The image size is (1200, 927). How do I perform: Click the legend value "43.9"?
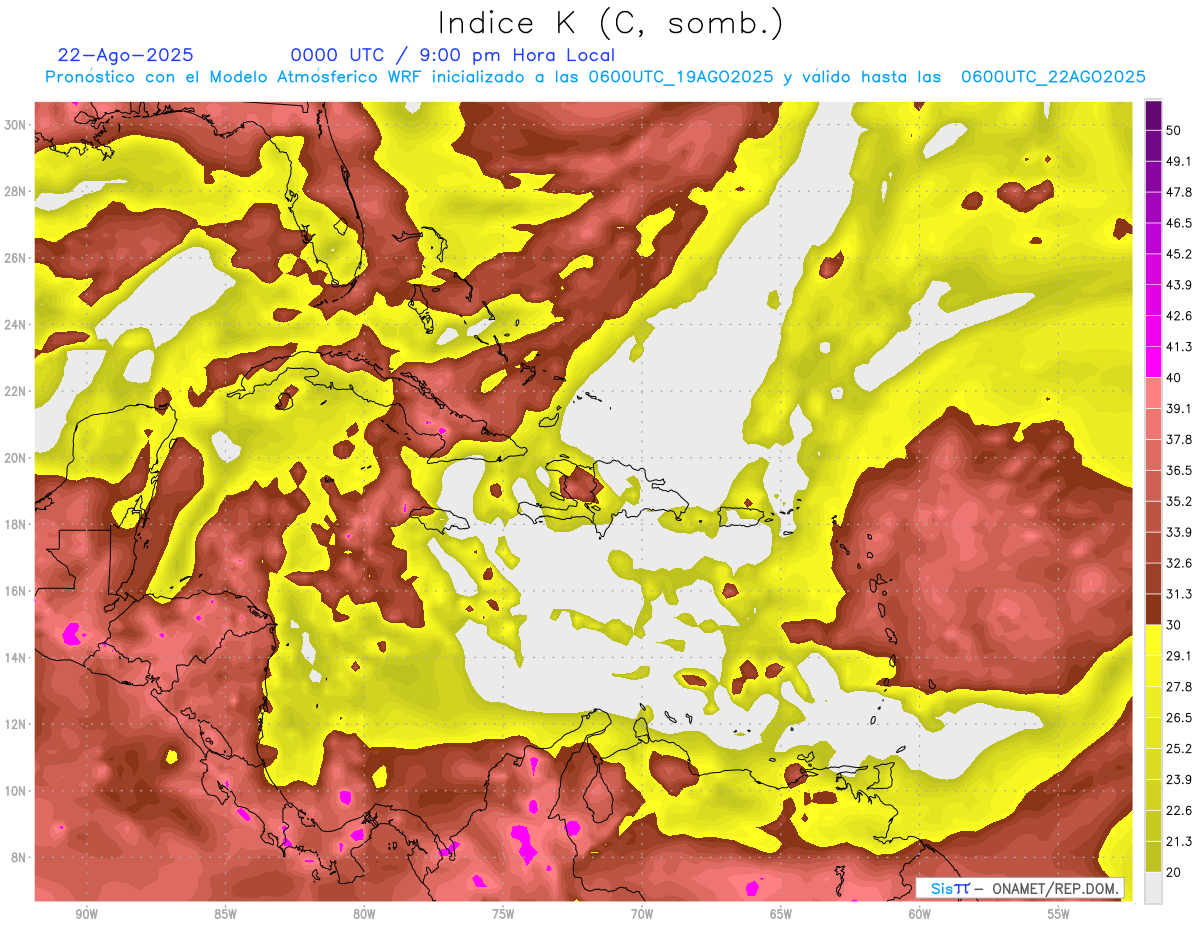point(1180,285)
